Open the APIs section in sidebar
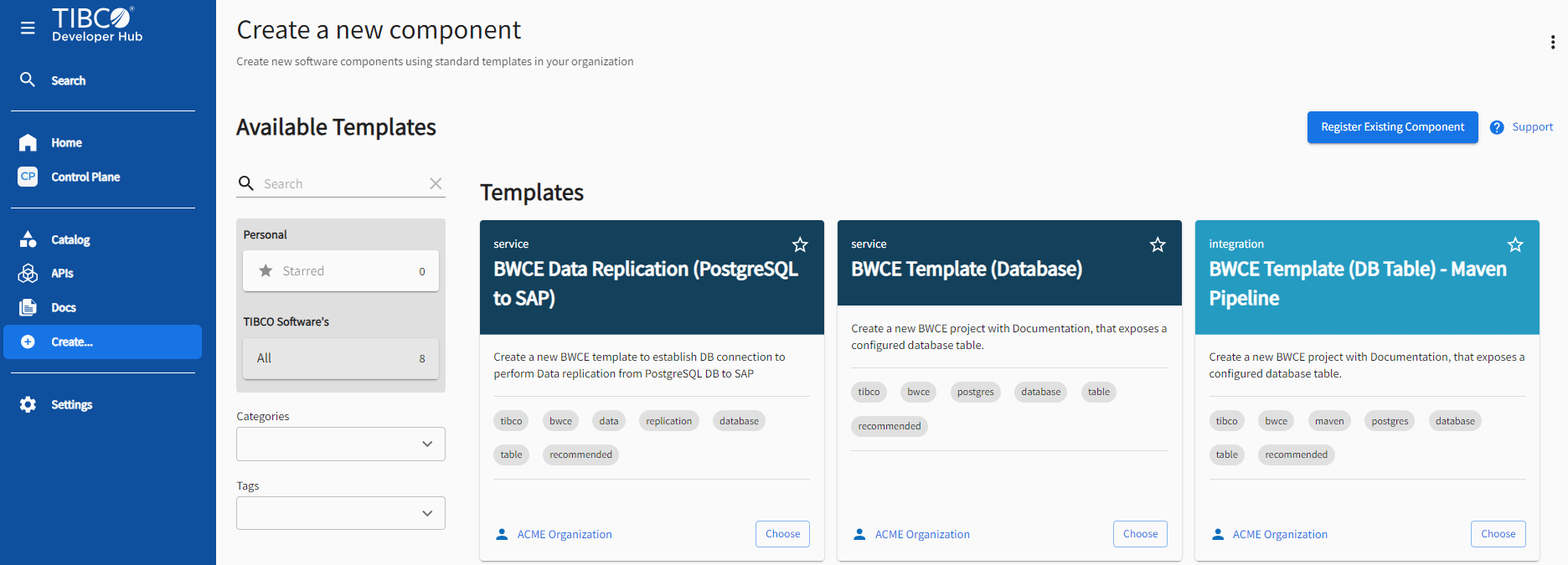This screenshot has height=565, width=1568. (x=61, y=273)
